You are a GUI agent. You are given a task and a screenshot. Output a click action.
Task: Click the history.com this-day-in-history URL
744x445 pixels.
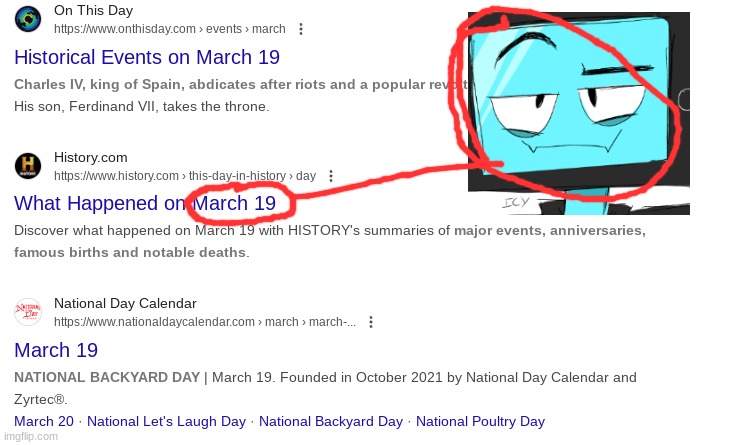[x=185, y=176]
